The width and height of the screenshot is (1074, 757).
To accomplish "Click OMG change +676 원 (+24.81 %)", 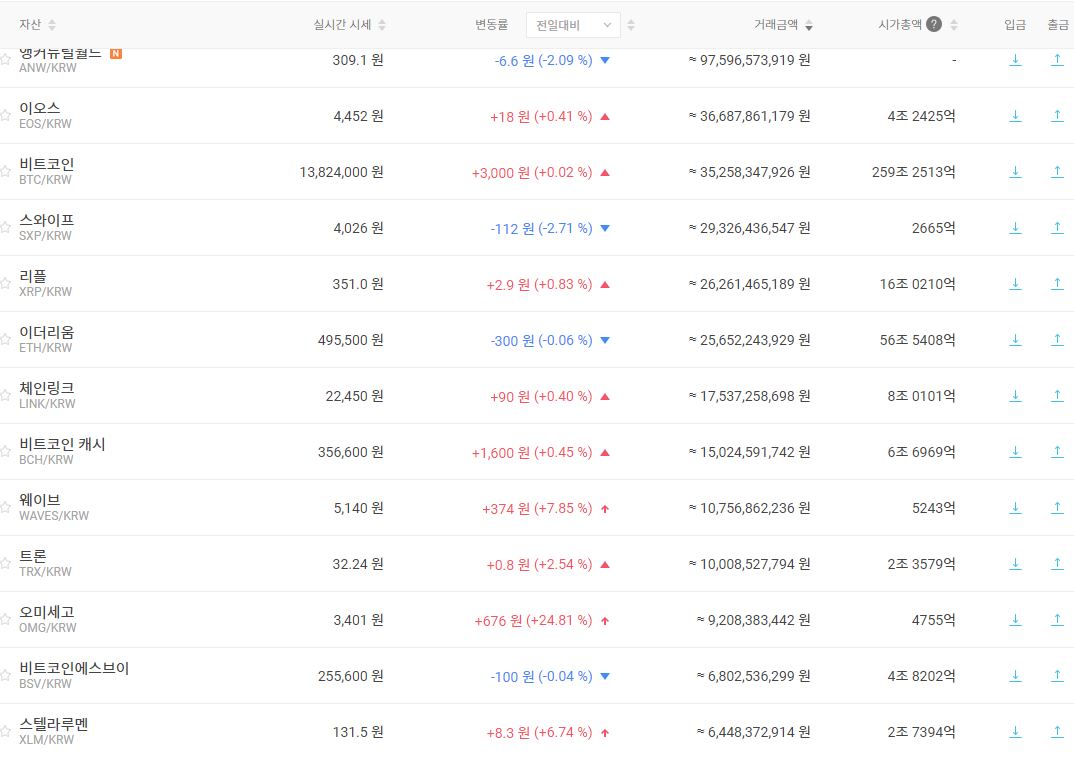I will [533, 621].
